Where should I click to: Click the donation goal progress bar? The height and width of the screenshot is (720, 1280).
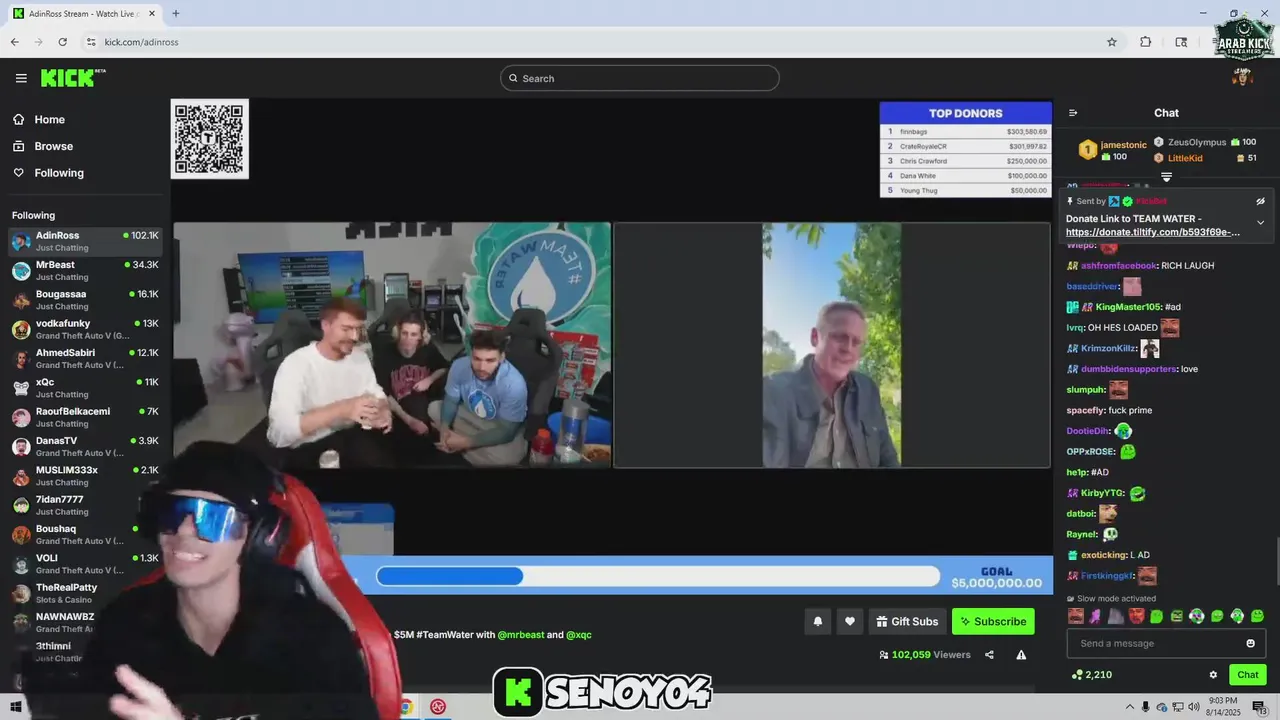tap(658, 576)
